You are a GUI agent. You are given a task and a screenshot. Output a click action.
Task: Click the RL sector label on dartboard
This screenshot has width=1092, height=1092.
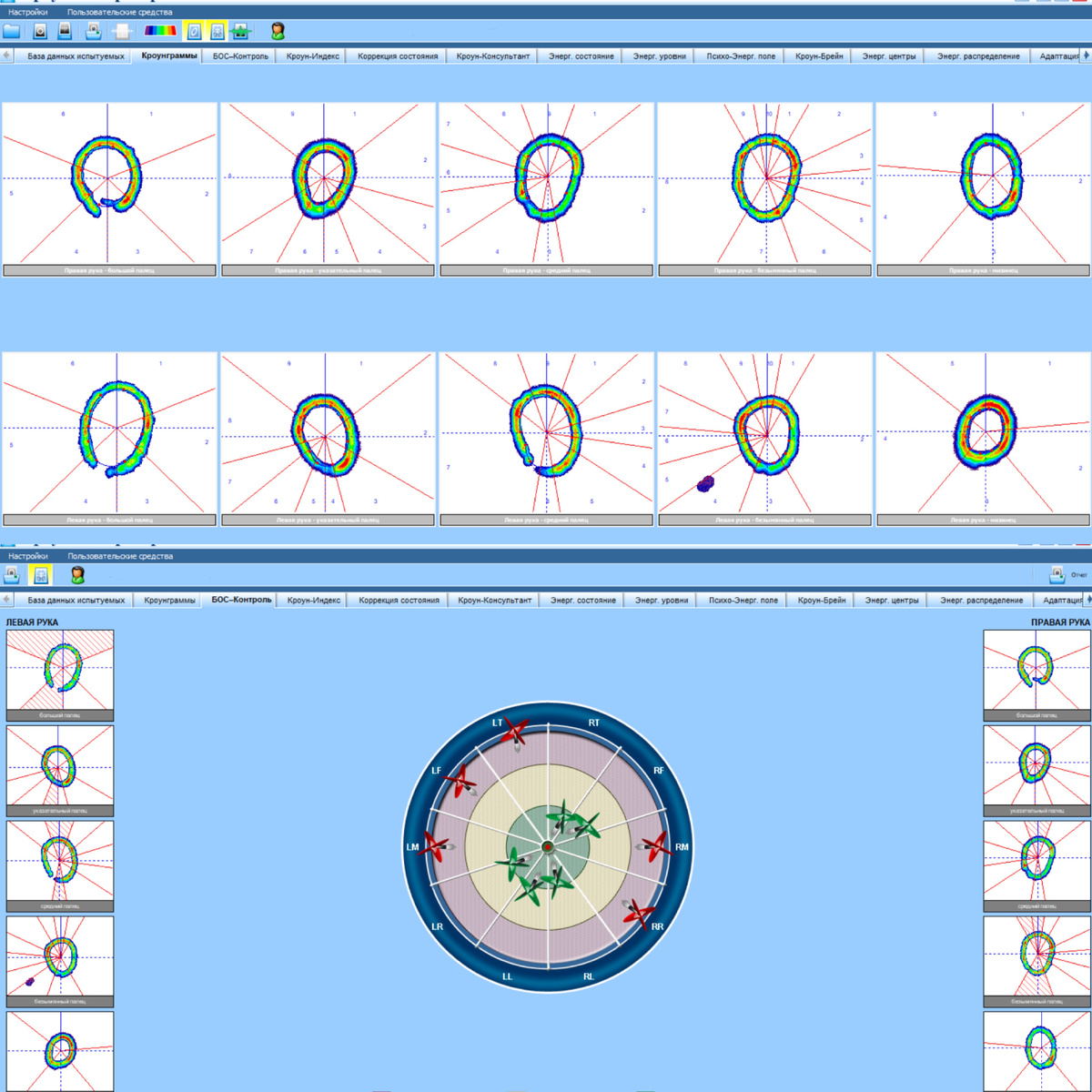coord(589,976)
